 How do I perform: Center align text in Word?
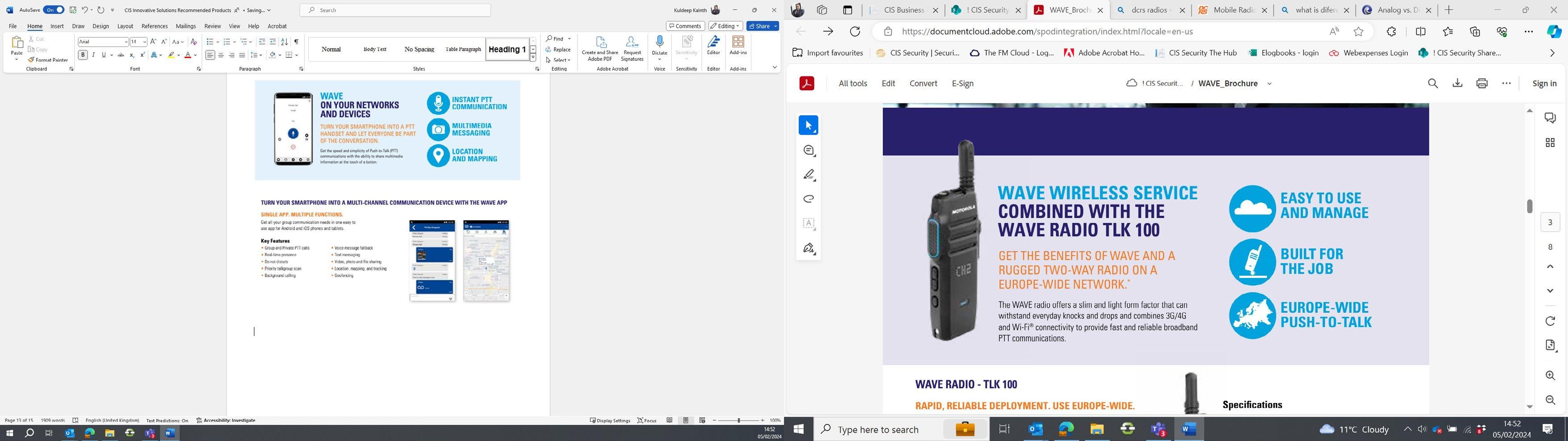221,55
